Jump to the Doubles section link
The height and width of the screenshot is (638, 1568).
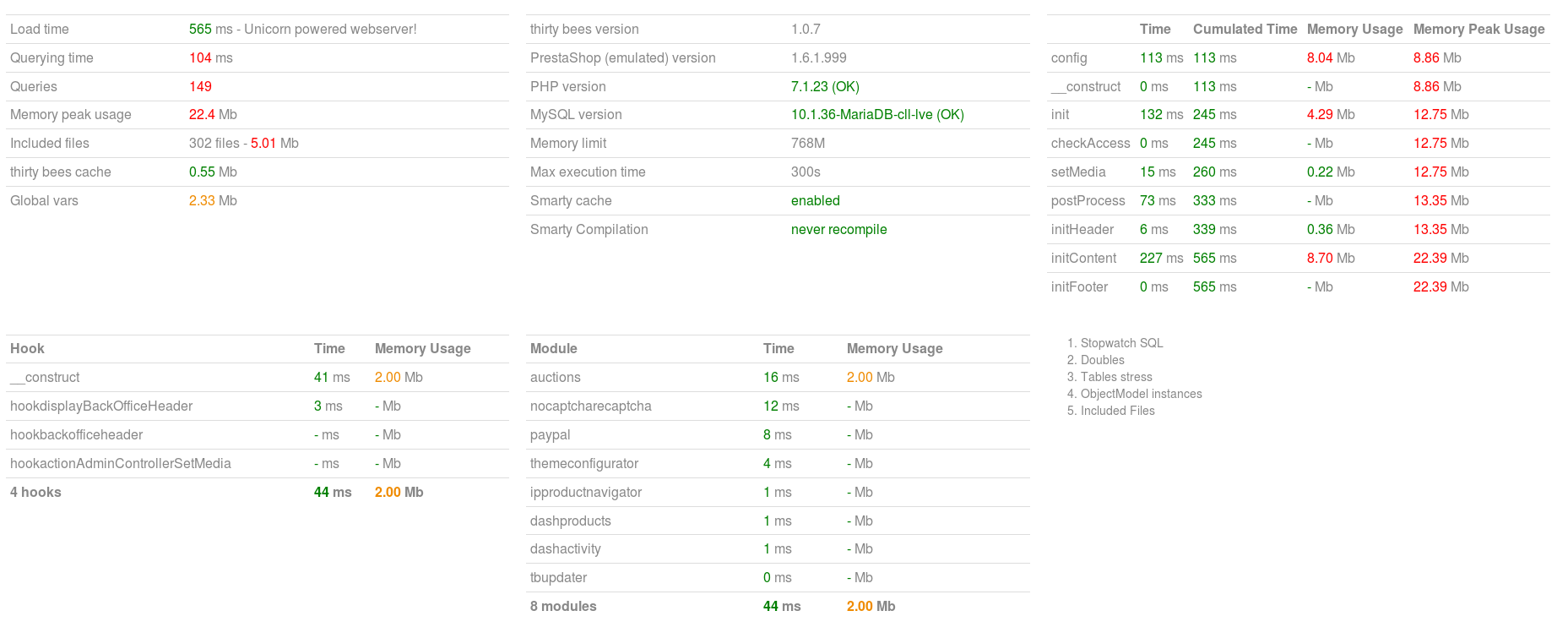pyautogui.click(x=1102, y=360)
